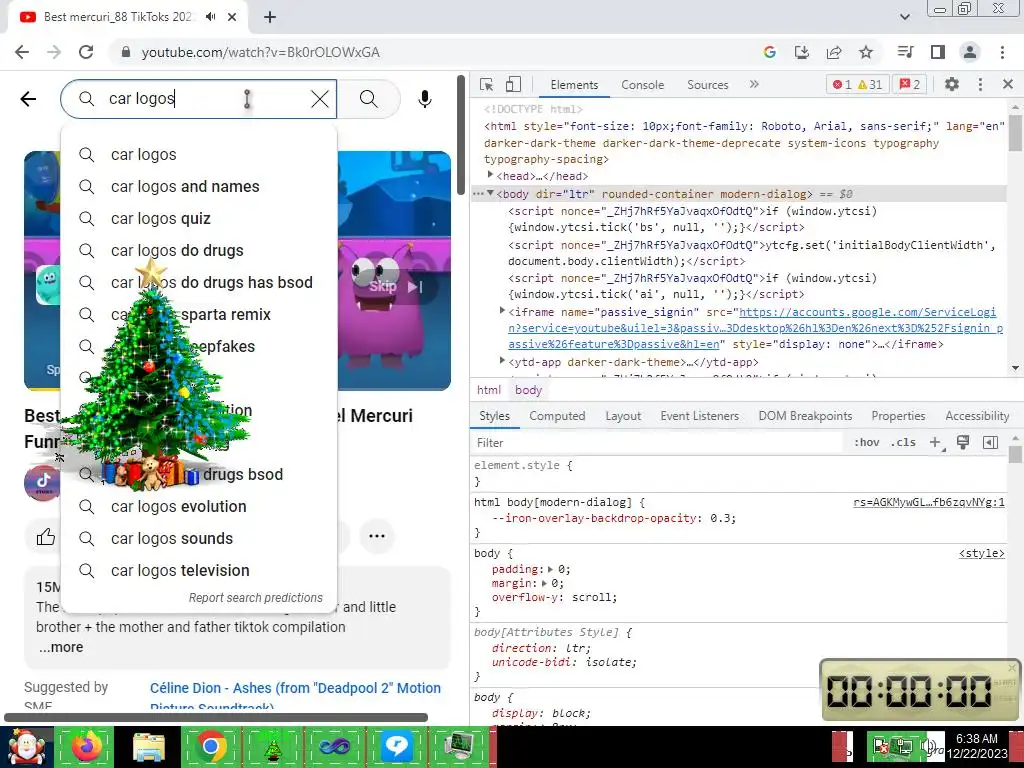Open the Share this page icon
The height and width of the screenshot is (768, 1024).
click(834, 52)
